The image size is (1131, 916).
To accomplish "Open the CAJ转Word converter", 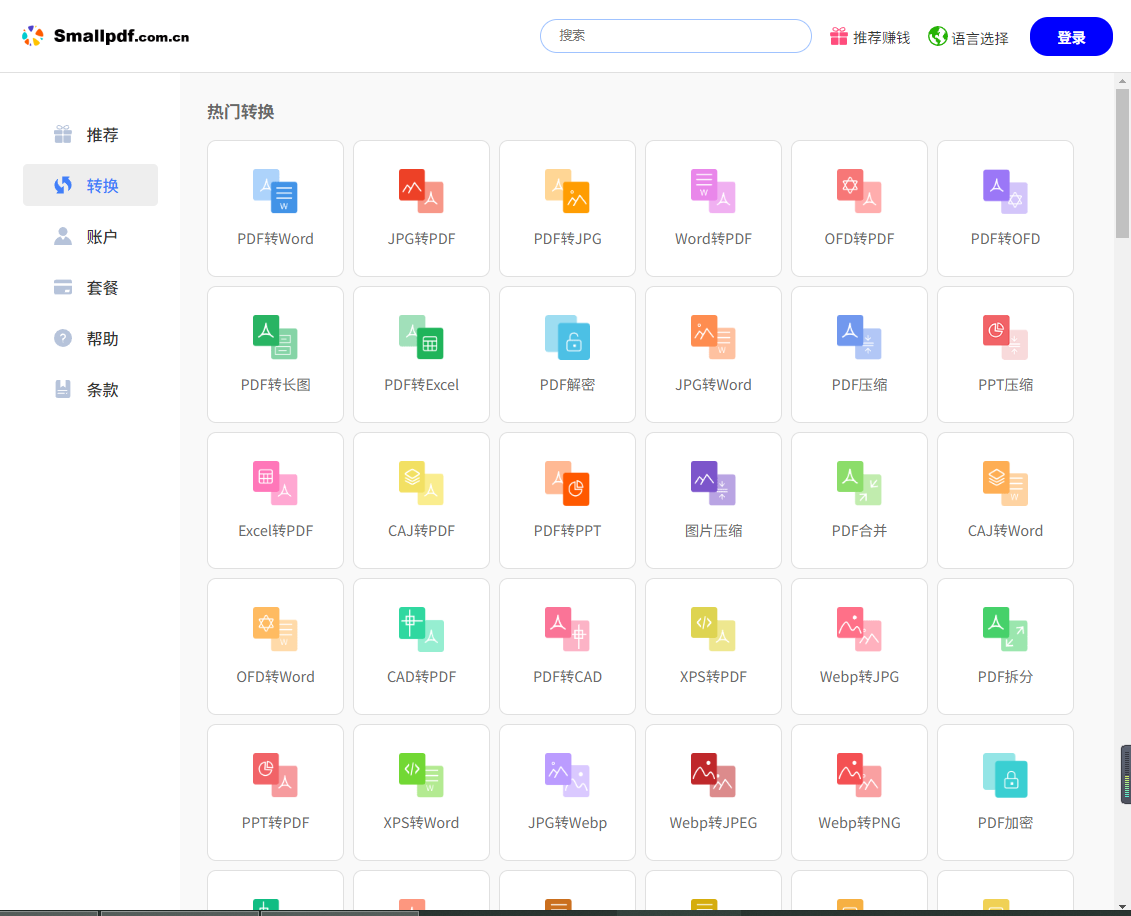I will coord(1005,501).
